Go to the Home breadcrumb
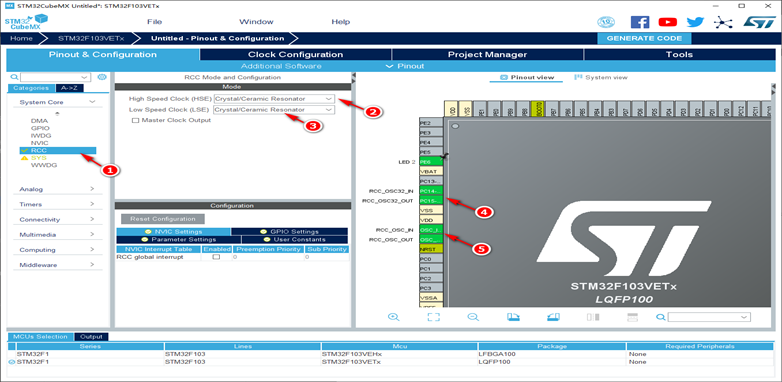 (x=21, y=38)
